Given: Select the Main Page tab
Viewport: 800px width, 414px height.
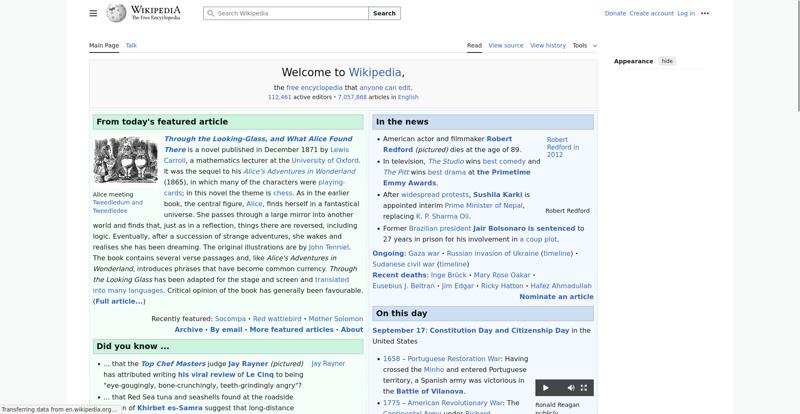Looking at the screenshot, I should [104, 45].
